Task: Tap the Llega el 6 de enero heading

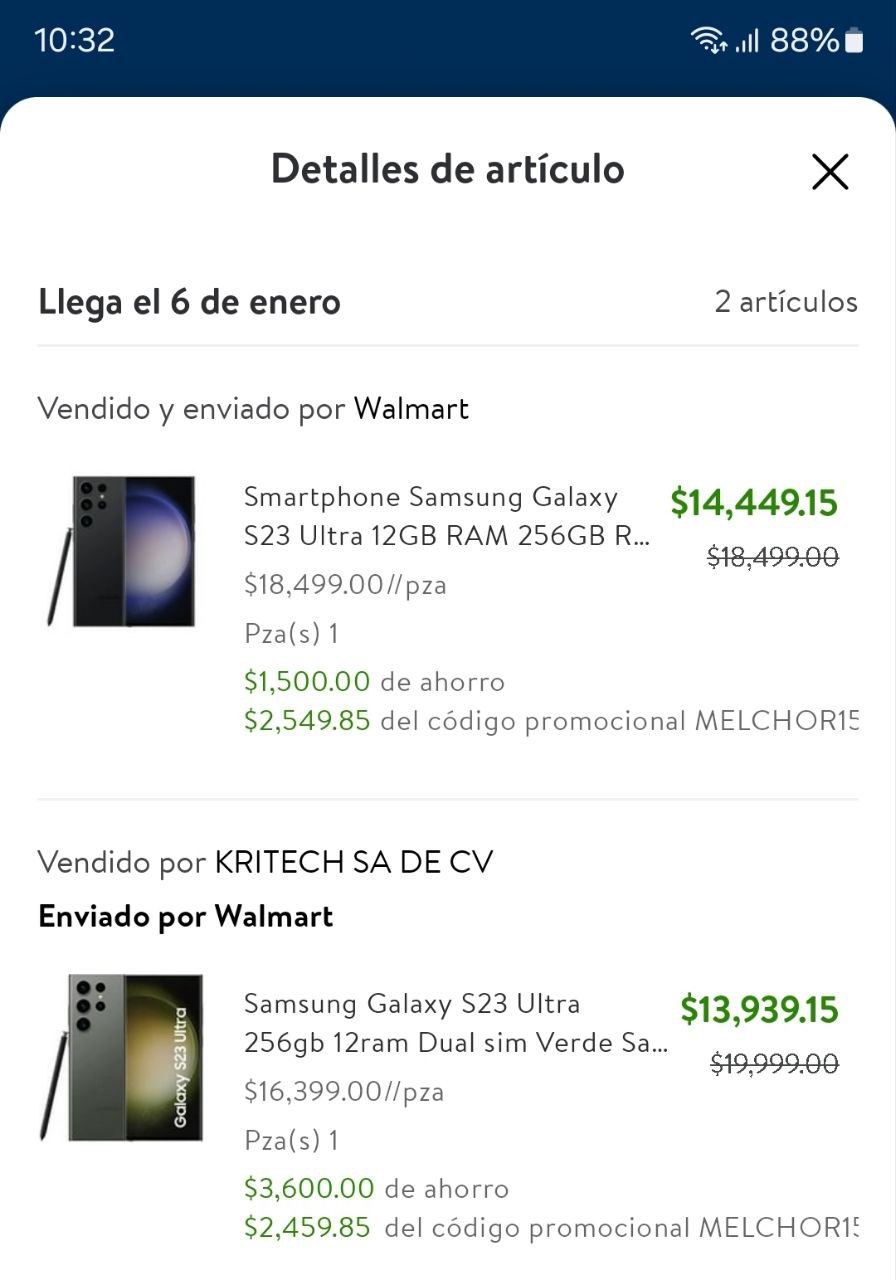Action: pos(189,302)
